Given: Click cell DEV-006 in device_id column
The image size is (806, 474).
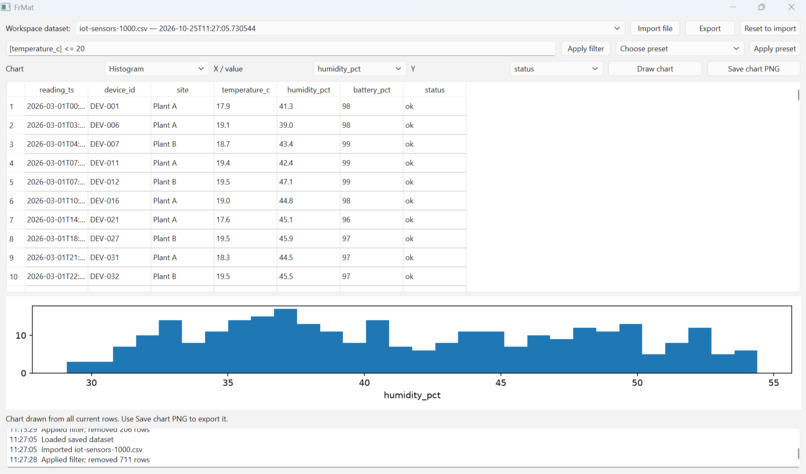Looking at the screenshot, I should (x=119, y=125).
